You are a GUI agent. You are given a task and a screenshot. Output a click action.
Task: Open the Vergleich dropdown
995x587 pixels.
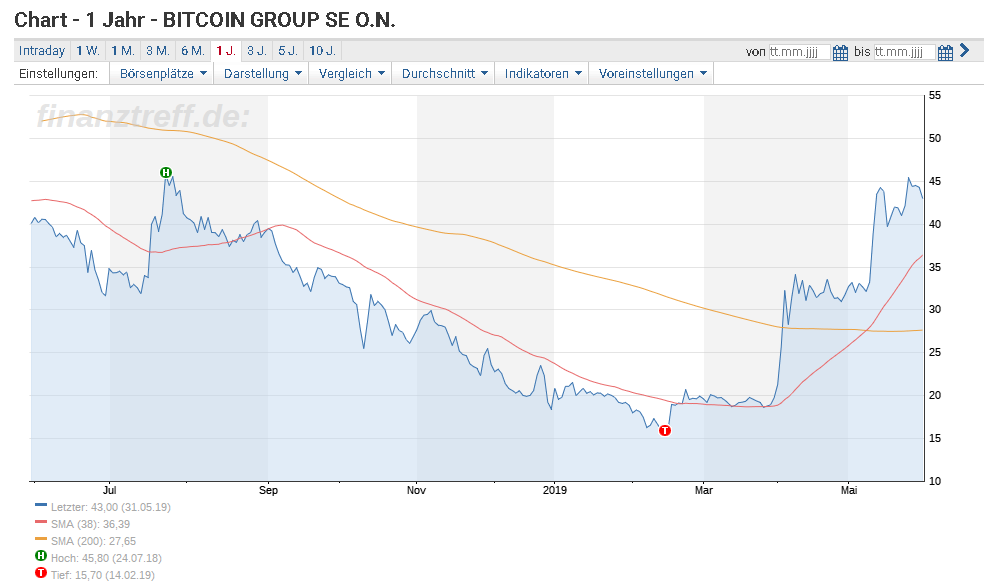(352, 74)
